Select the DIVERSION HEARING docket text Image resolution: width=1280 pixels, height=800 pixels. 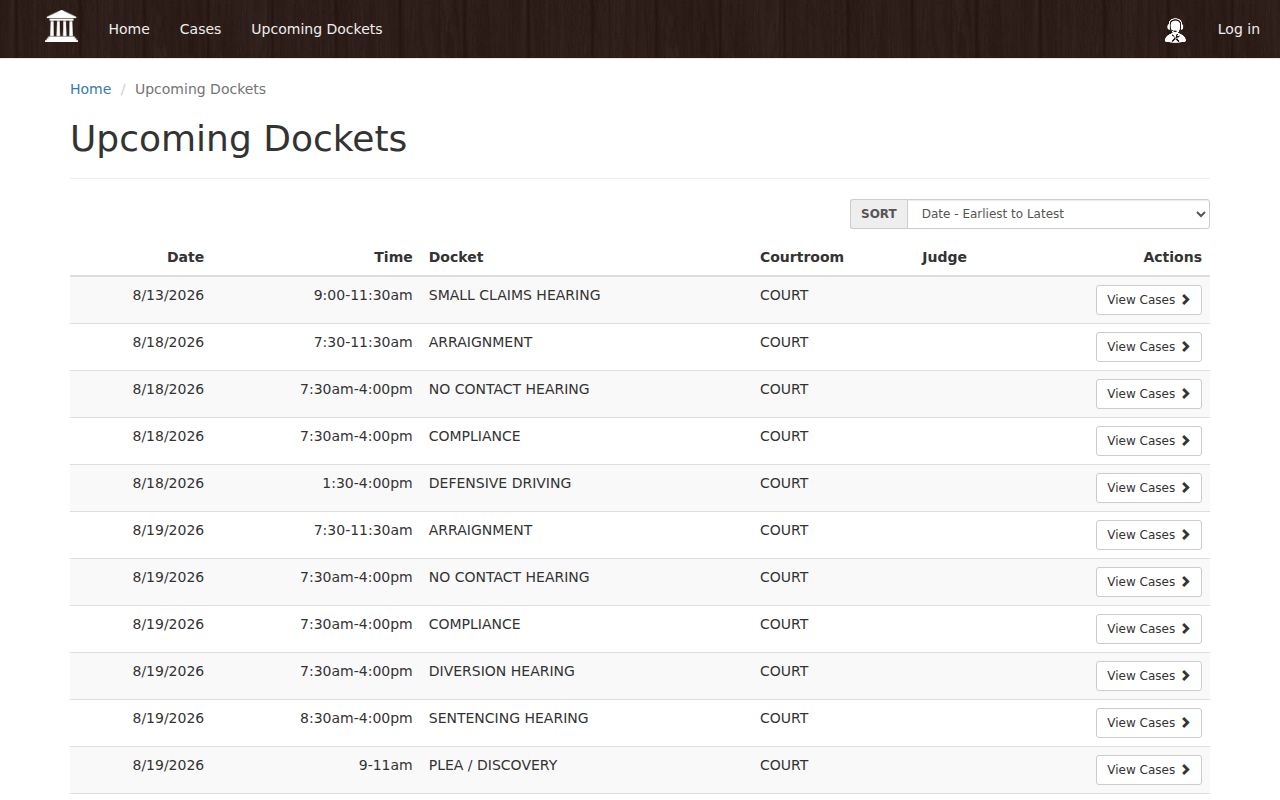(x=502, y=671)
